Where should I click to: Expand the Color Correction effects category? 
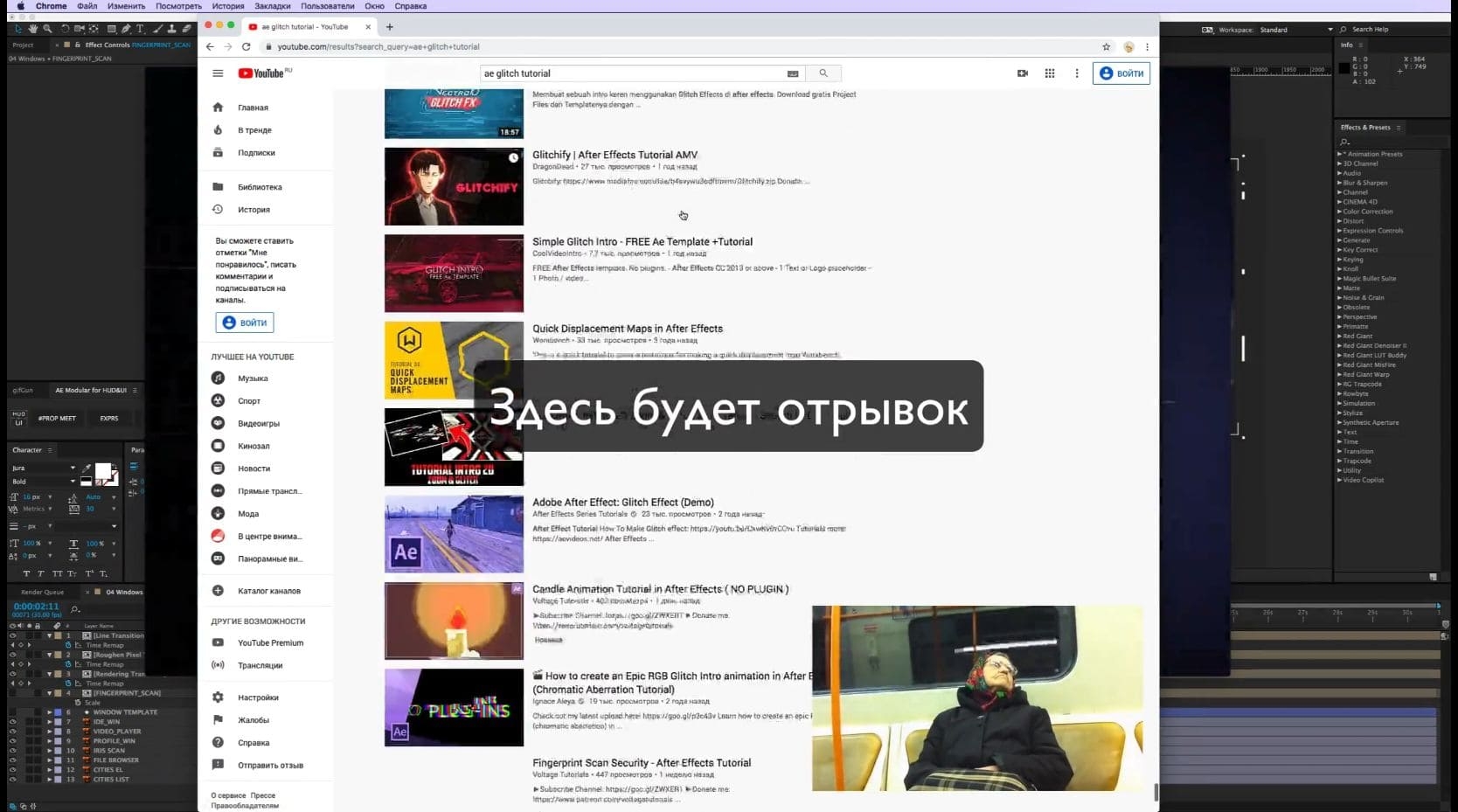1340,212
